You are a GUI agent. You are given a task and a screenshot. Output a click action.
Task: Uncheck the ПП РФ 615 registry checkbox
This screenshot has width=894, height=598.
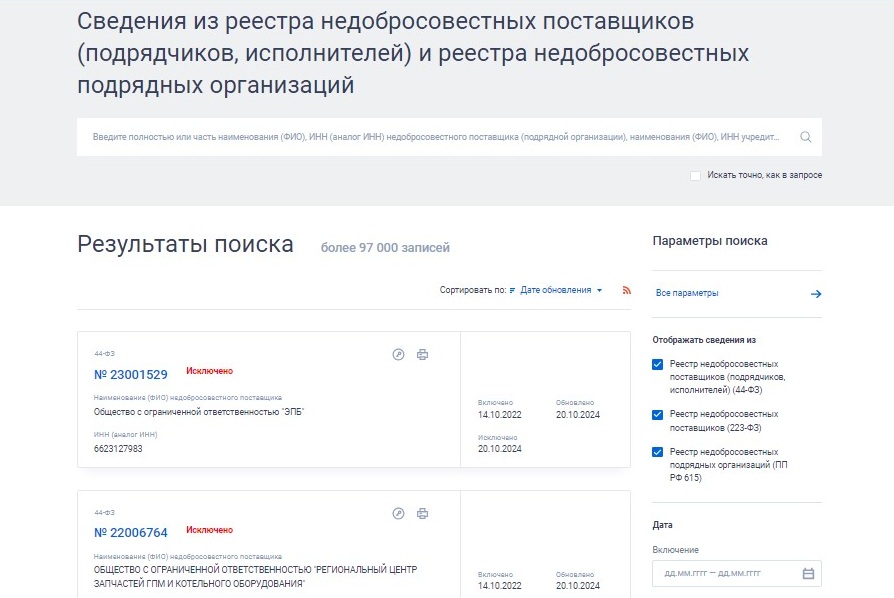[657, 452]
